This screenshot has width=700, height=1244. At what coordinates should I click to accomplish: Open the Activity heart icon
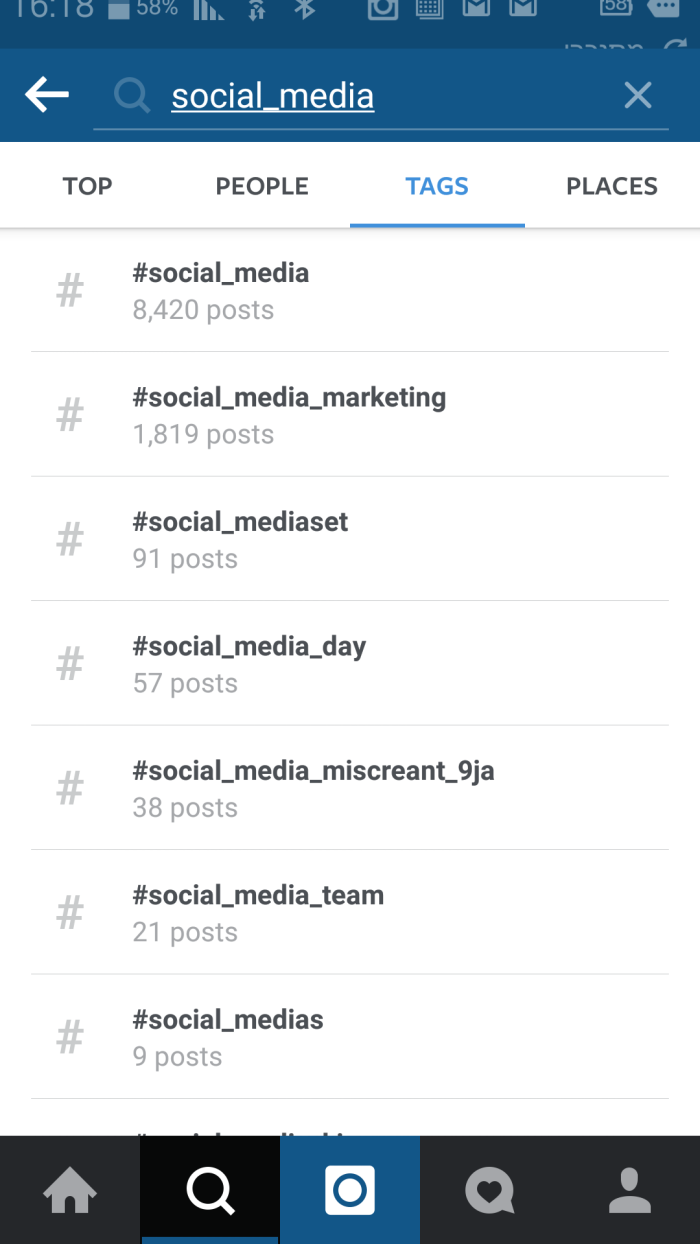490,1190
